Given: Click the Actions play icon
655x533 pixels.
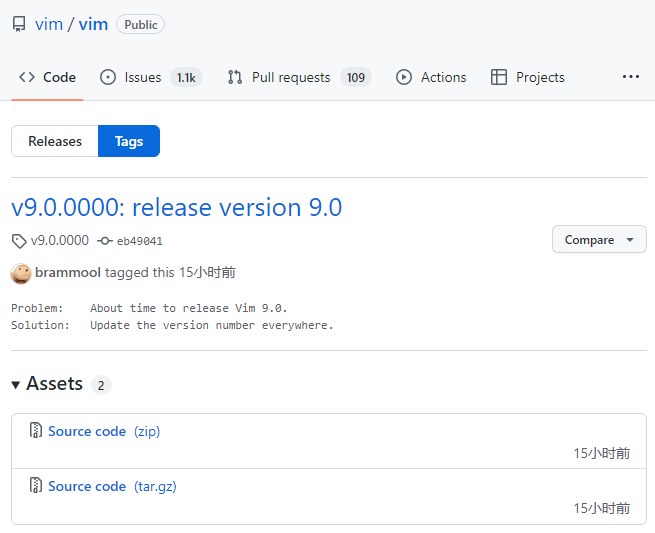Looking at the screenshot, I should click(404, 77).
